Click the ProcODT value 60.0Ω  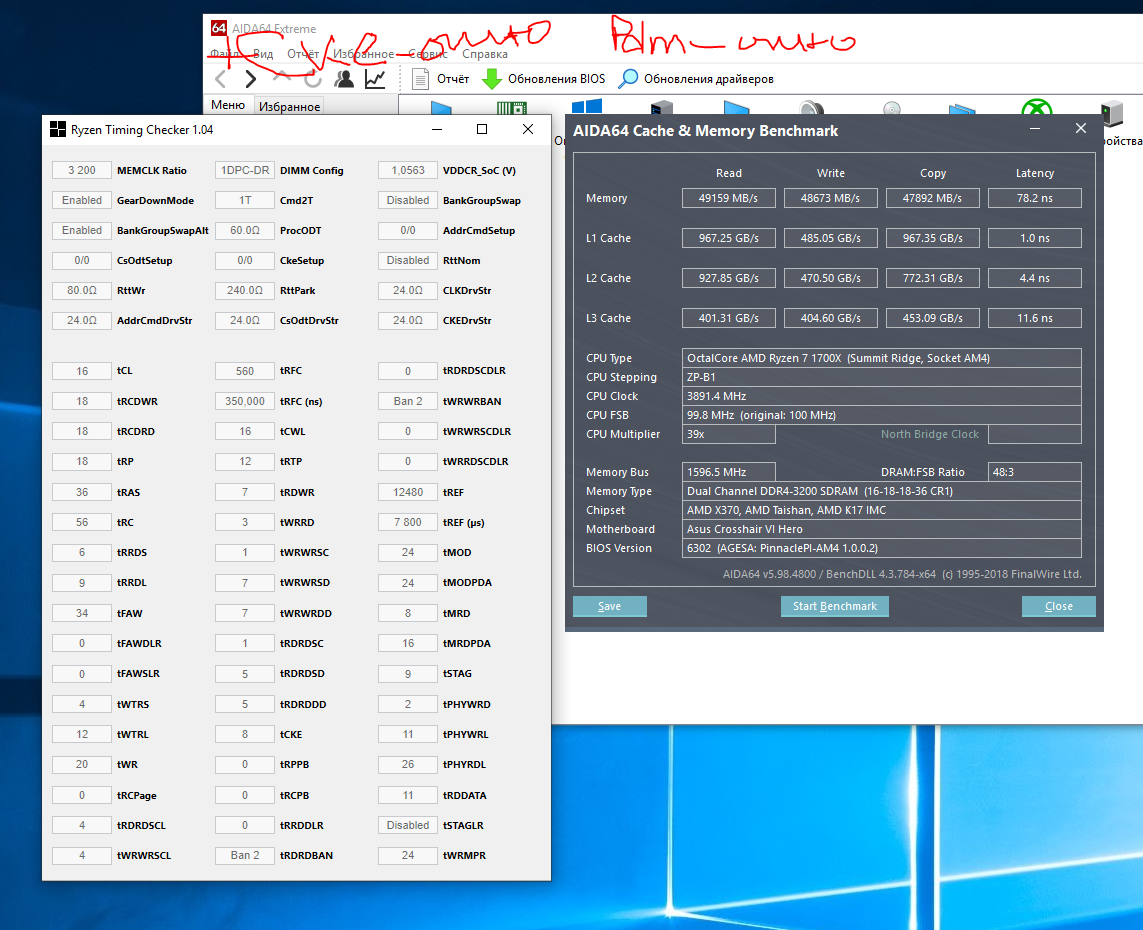coord(245,230)
